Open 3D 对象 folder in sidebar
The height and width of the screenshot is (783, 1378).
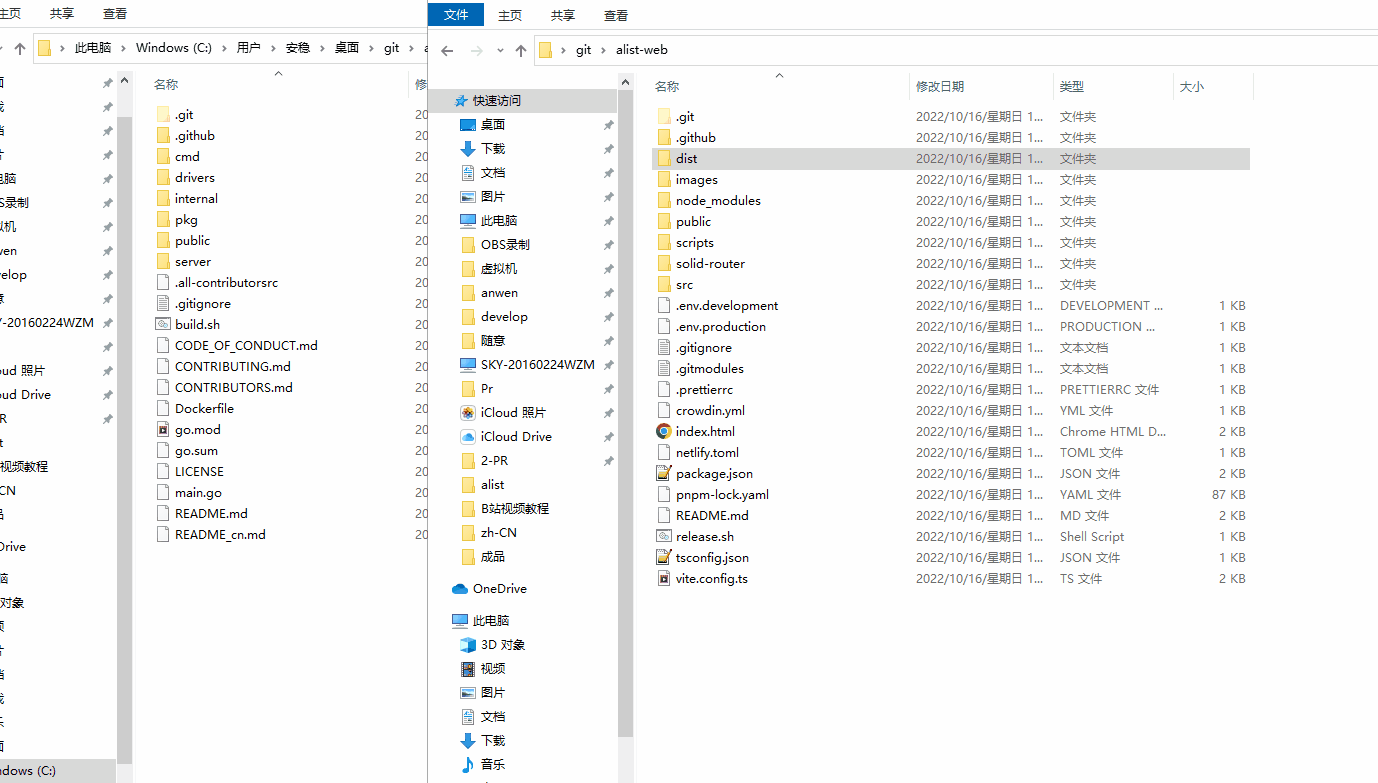point(502,645)
